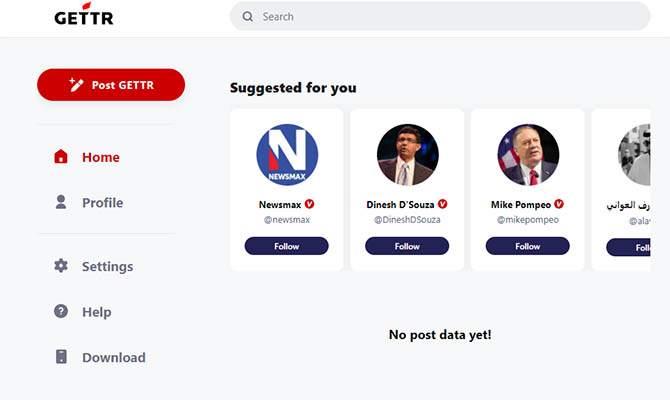Click the Download phone icon
The image size is (670, 400).
[x=61, y=357]
